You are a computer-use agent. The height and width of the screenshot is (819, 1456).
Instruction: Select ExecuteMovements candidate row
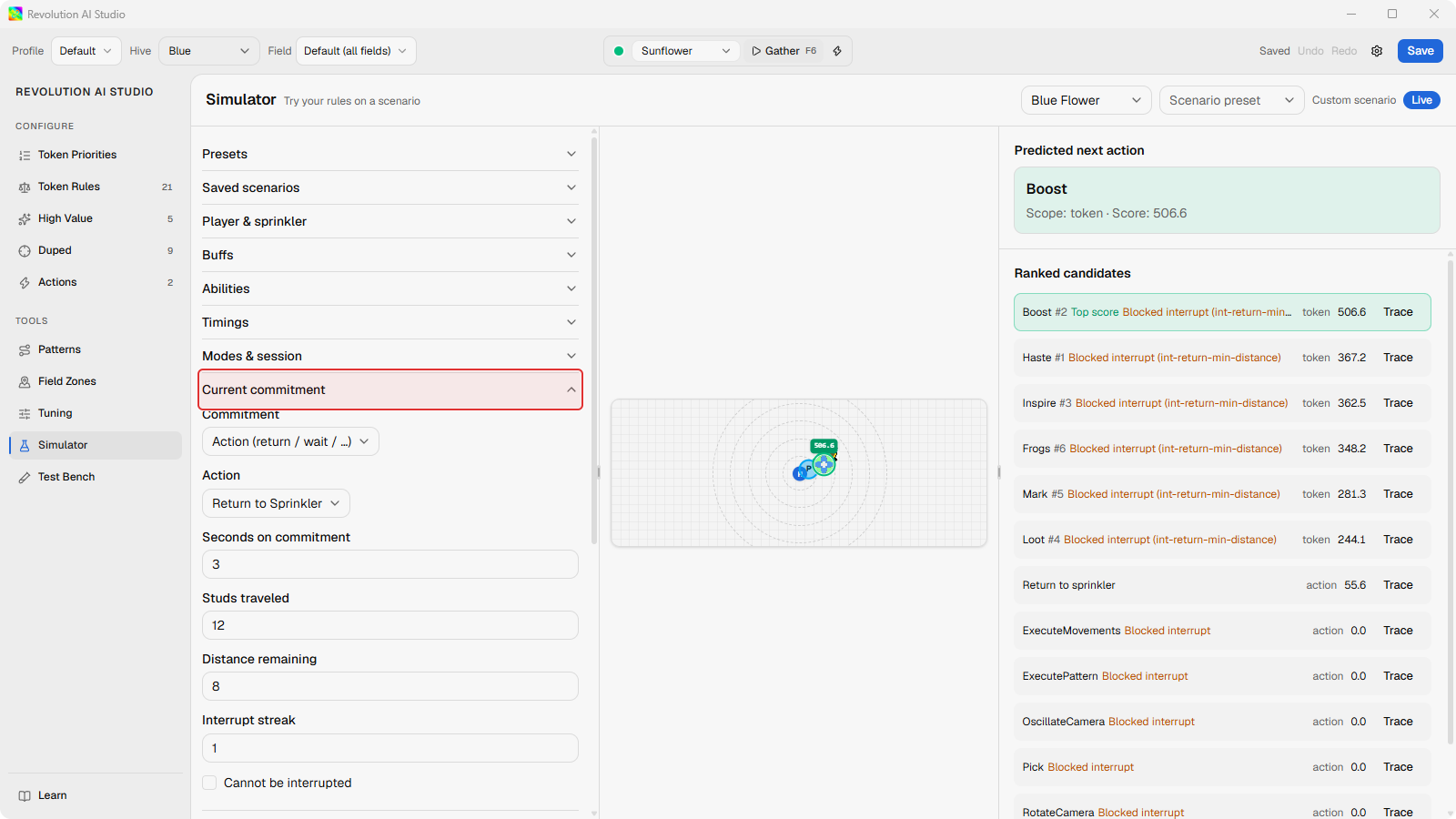coord(1222,631)
